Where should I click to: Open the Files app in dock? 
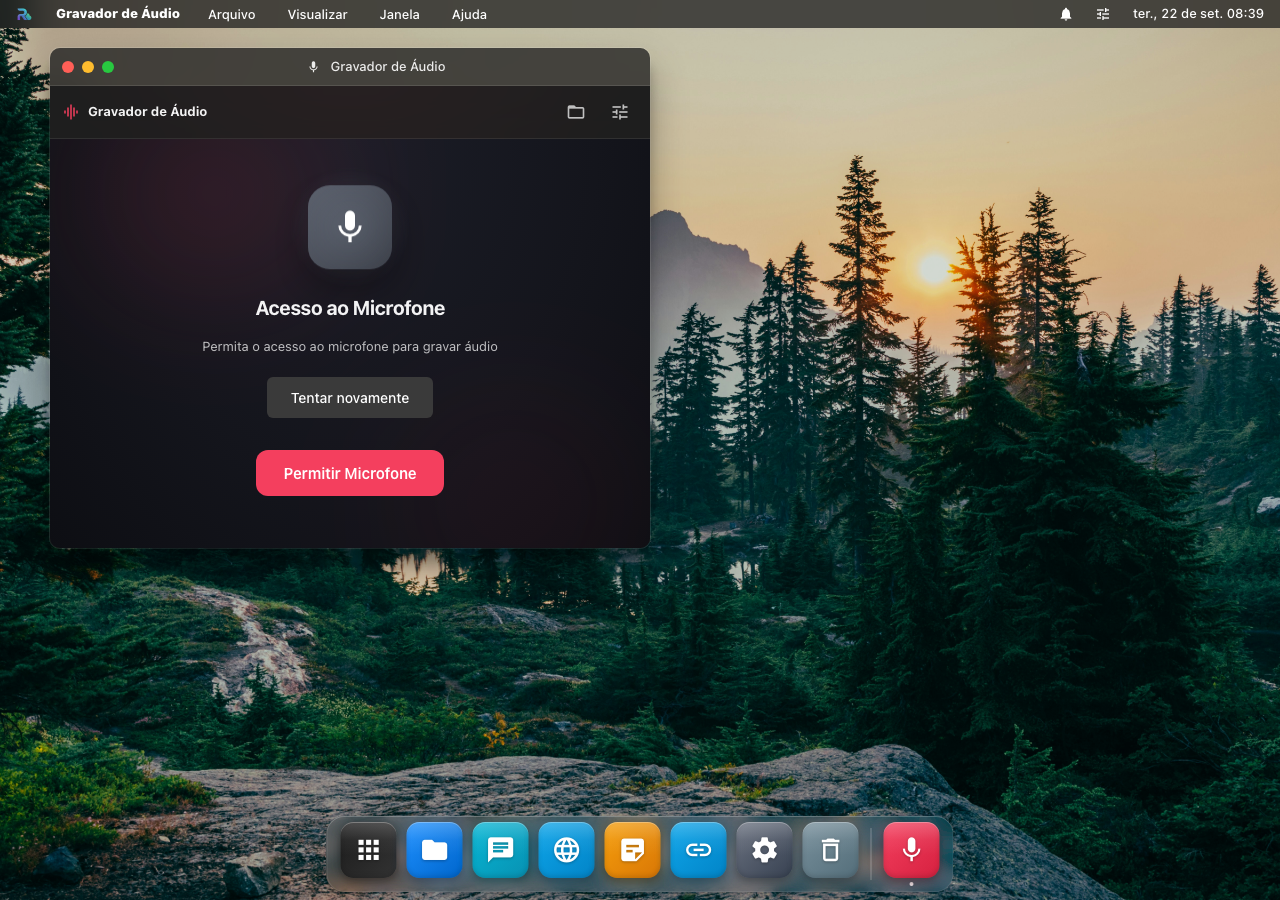click(x=435, y=850)
